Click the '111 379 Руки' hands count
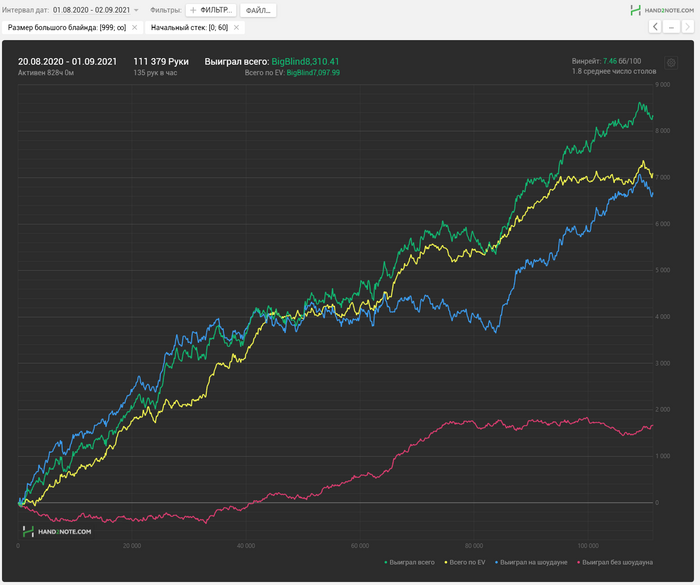This screenshot has height=585, width=700. click(x=161, y=62)
